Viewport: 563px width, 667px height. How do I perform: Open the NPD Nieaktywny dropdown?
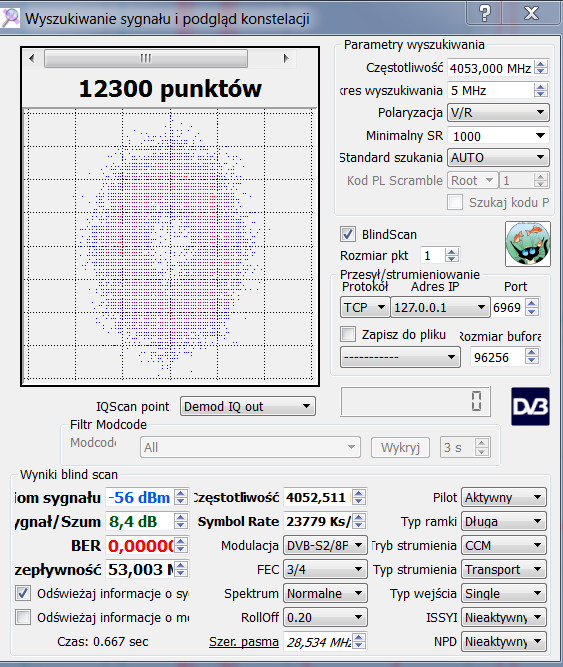(504, 641)
